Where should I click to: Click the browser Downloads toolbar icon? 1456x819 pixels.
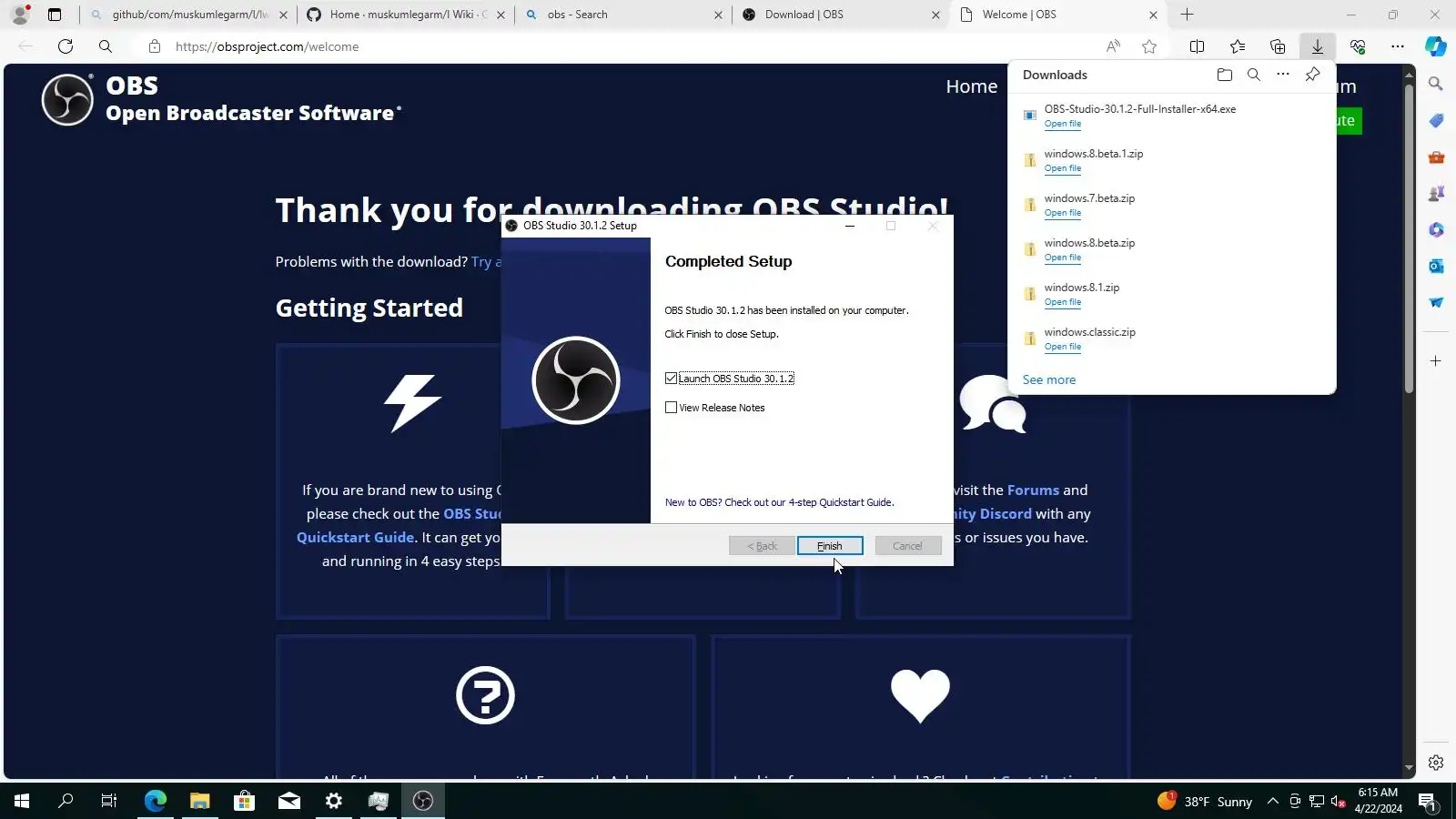[1317, 46]
